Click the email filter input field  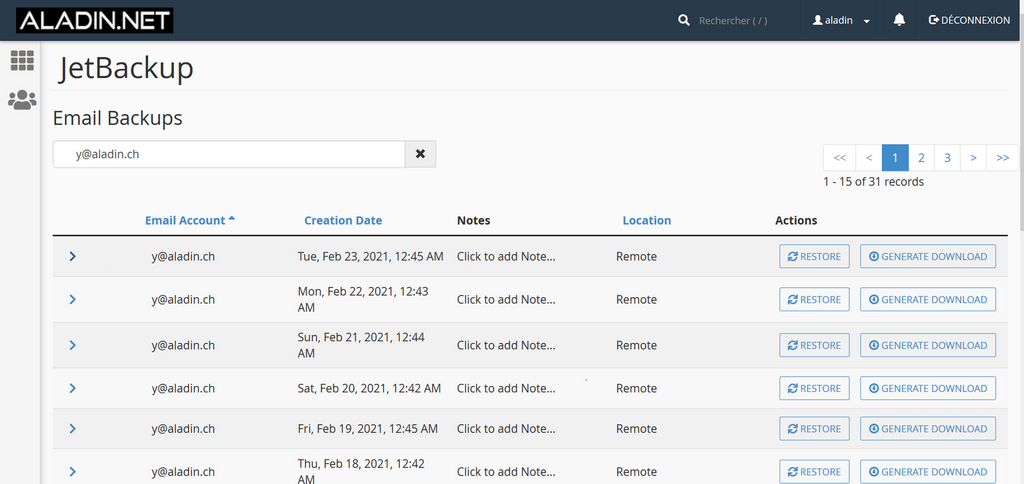pos(230,154)
